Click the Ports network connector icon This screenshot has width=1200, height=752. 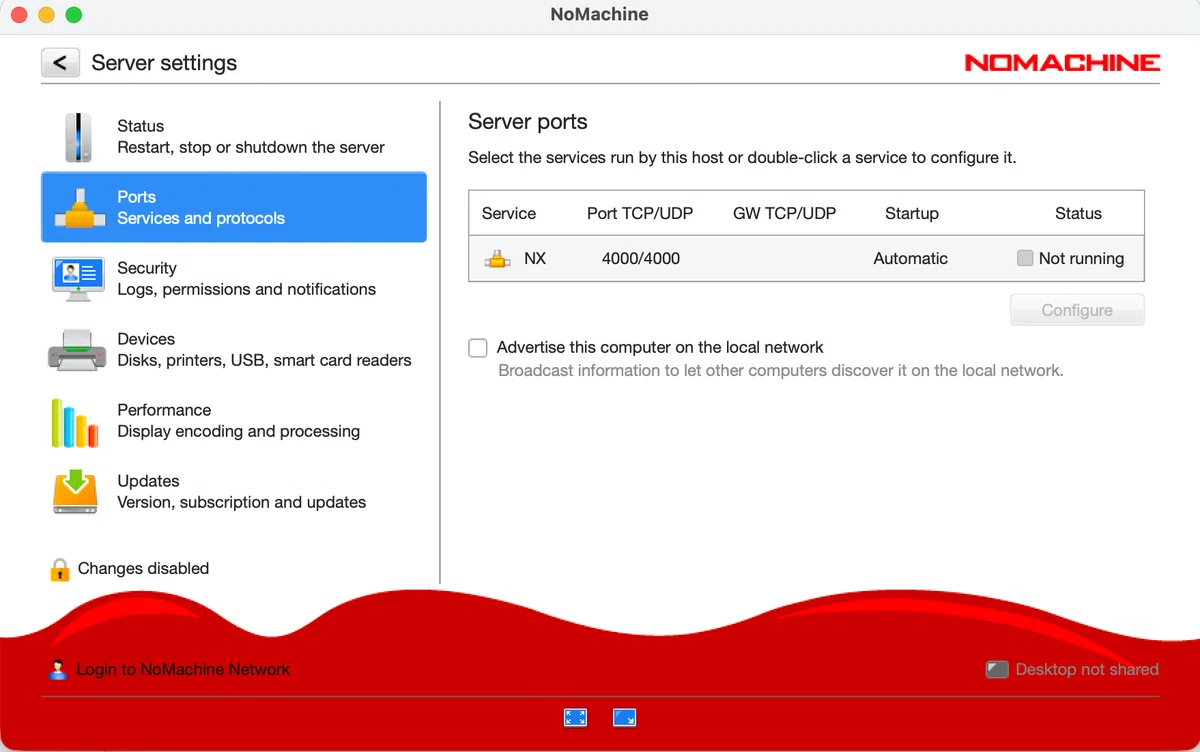pyautogui.click(x=79, y=208)
